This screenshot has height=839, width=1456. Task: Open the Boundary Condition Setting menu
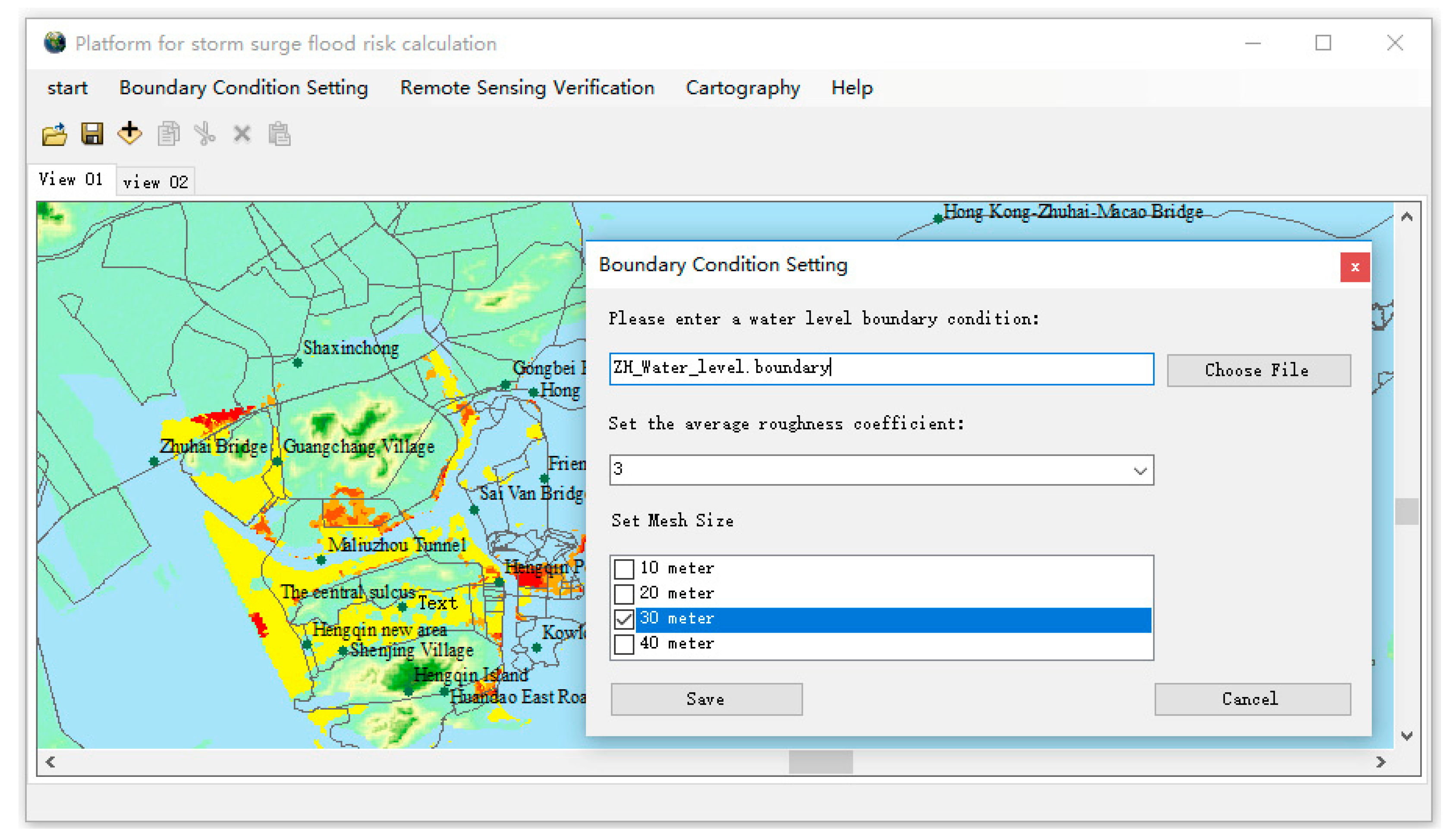point(243,88)
